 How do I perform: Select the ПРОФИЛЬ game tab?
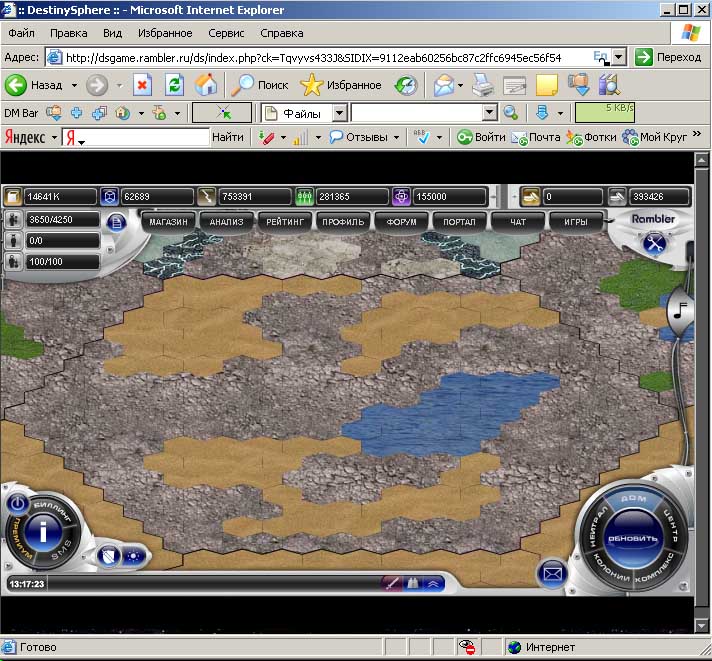pos(343,222)
